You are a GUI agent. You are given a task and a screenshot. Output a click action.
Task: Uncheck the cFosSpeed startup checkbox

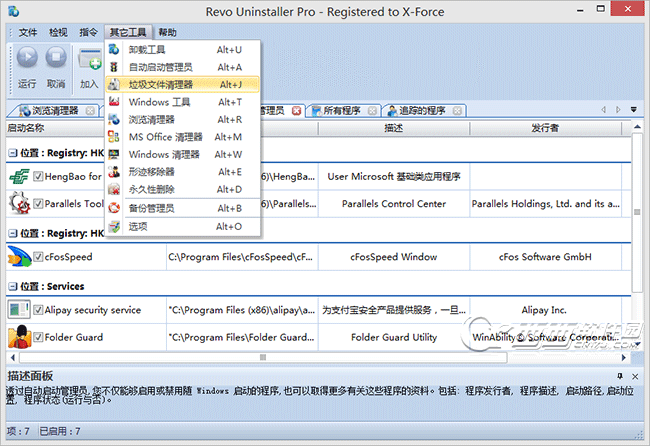coord(38,257)
